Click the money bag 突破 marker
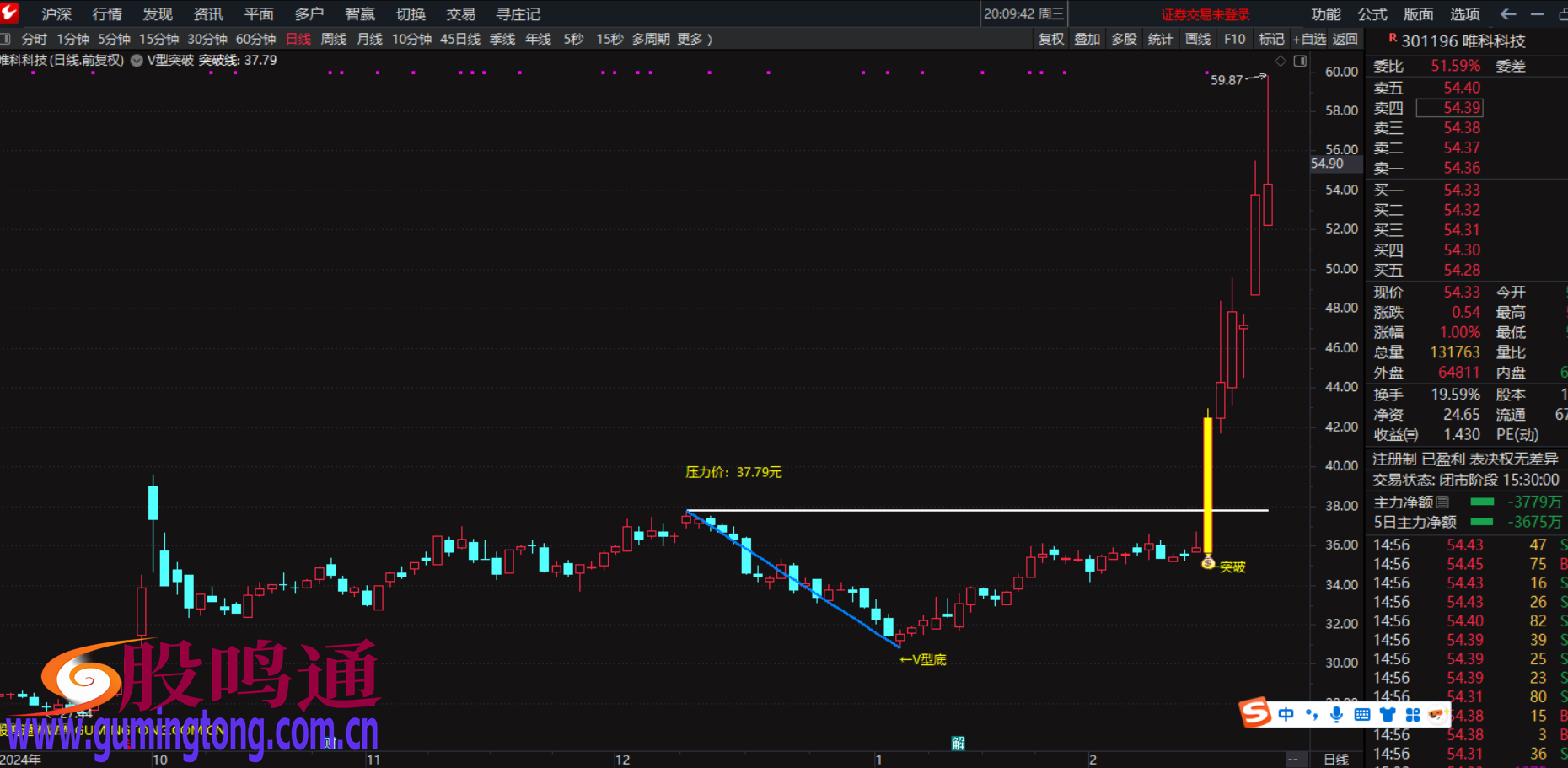 coord(1208,562)
